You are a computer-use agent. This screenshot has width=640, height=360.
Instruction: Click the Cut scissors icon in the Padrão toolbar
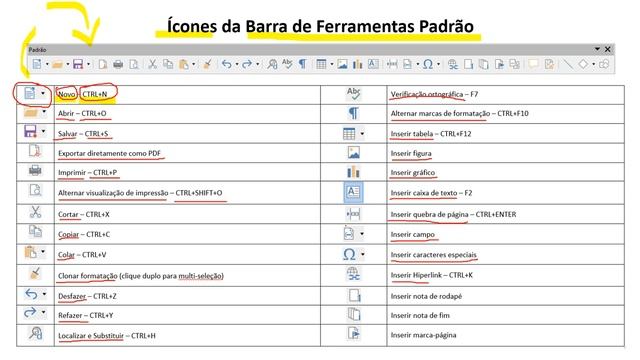pyautogui.click(x=152, y=64)
